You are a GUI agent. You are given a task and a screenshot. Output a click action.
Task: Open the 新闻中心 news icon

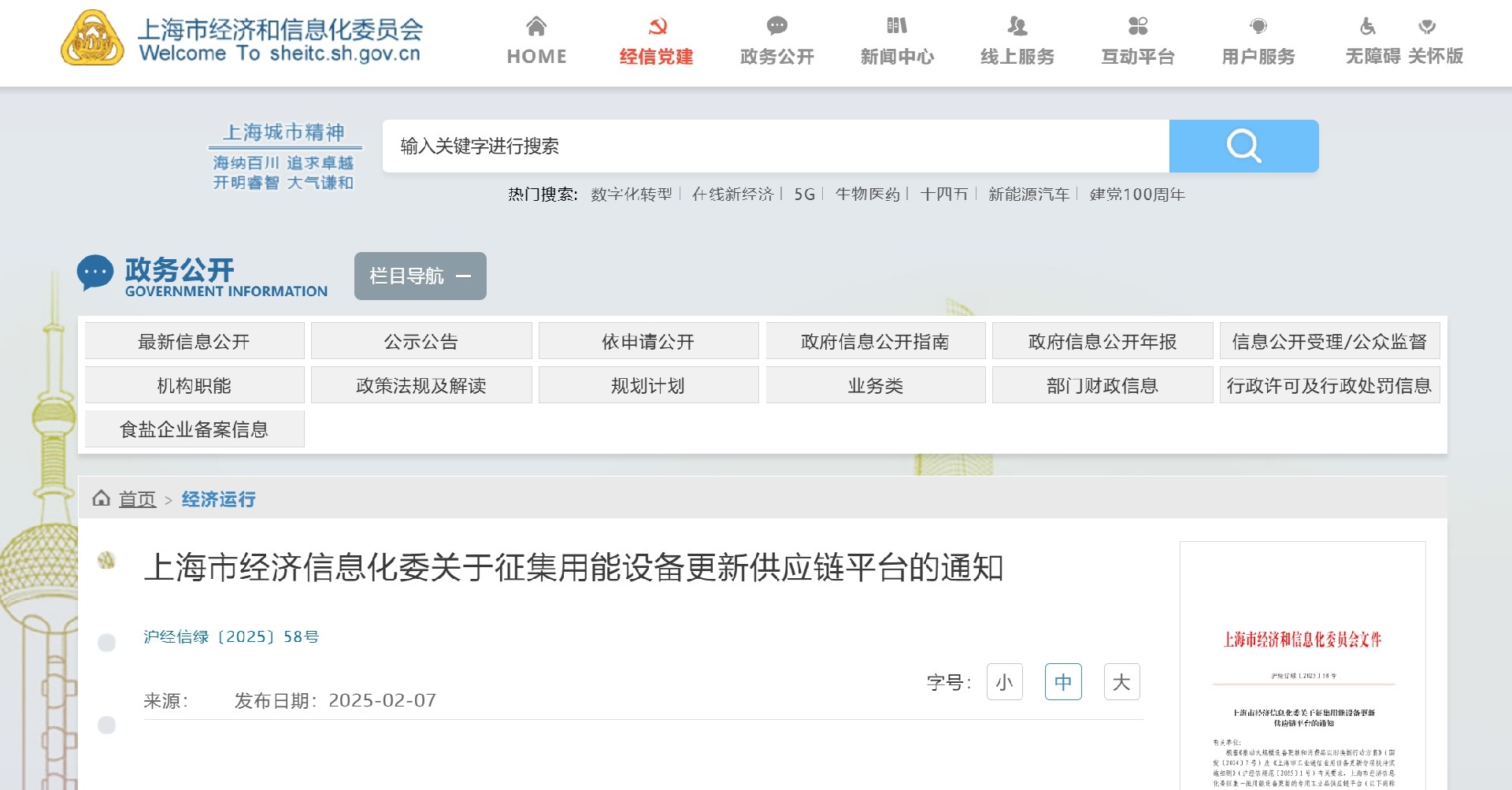click(x=897, y=26)
